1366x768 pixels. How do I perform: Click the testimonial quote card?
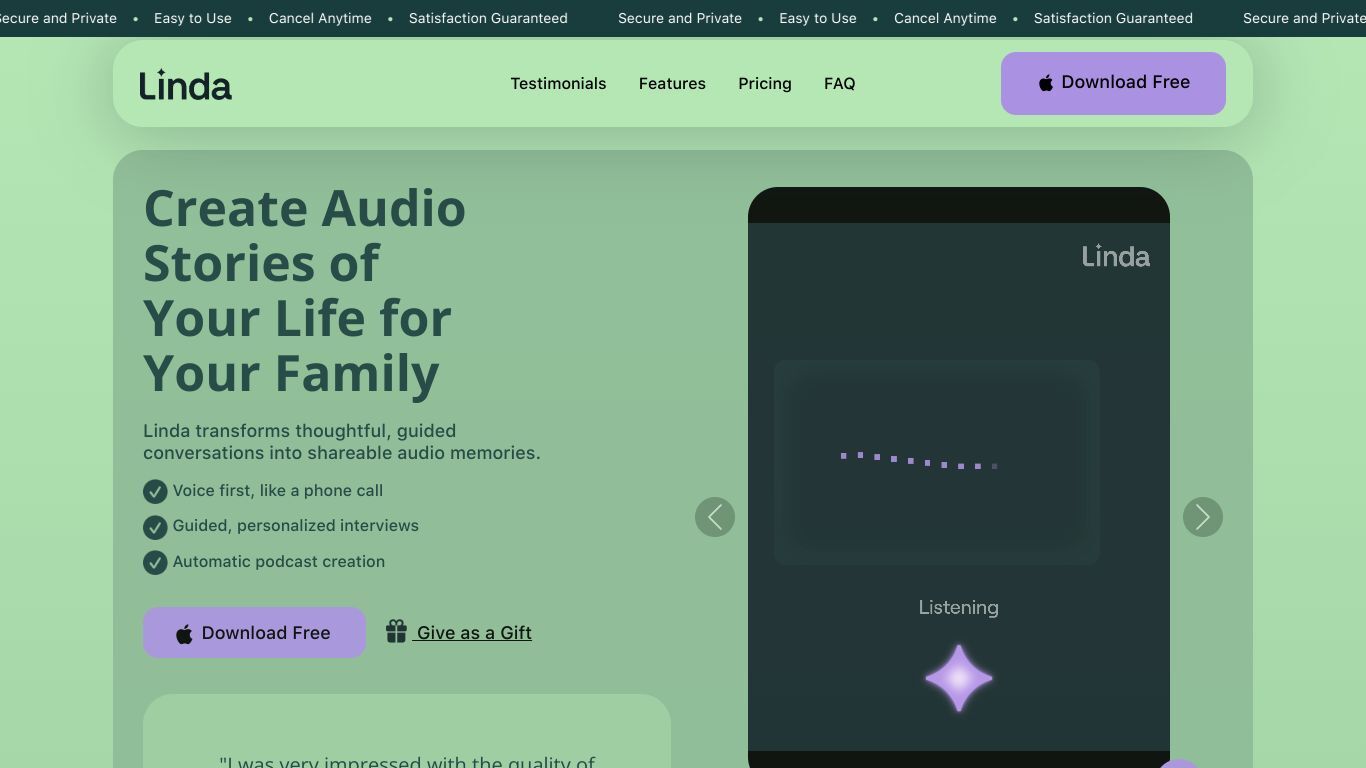click(x=407, y=731)
